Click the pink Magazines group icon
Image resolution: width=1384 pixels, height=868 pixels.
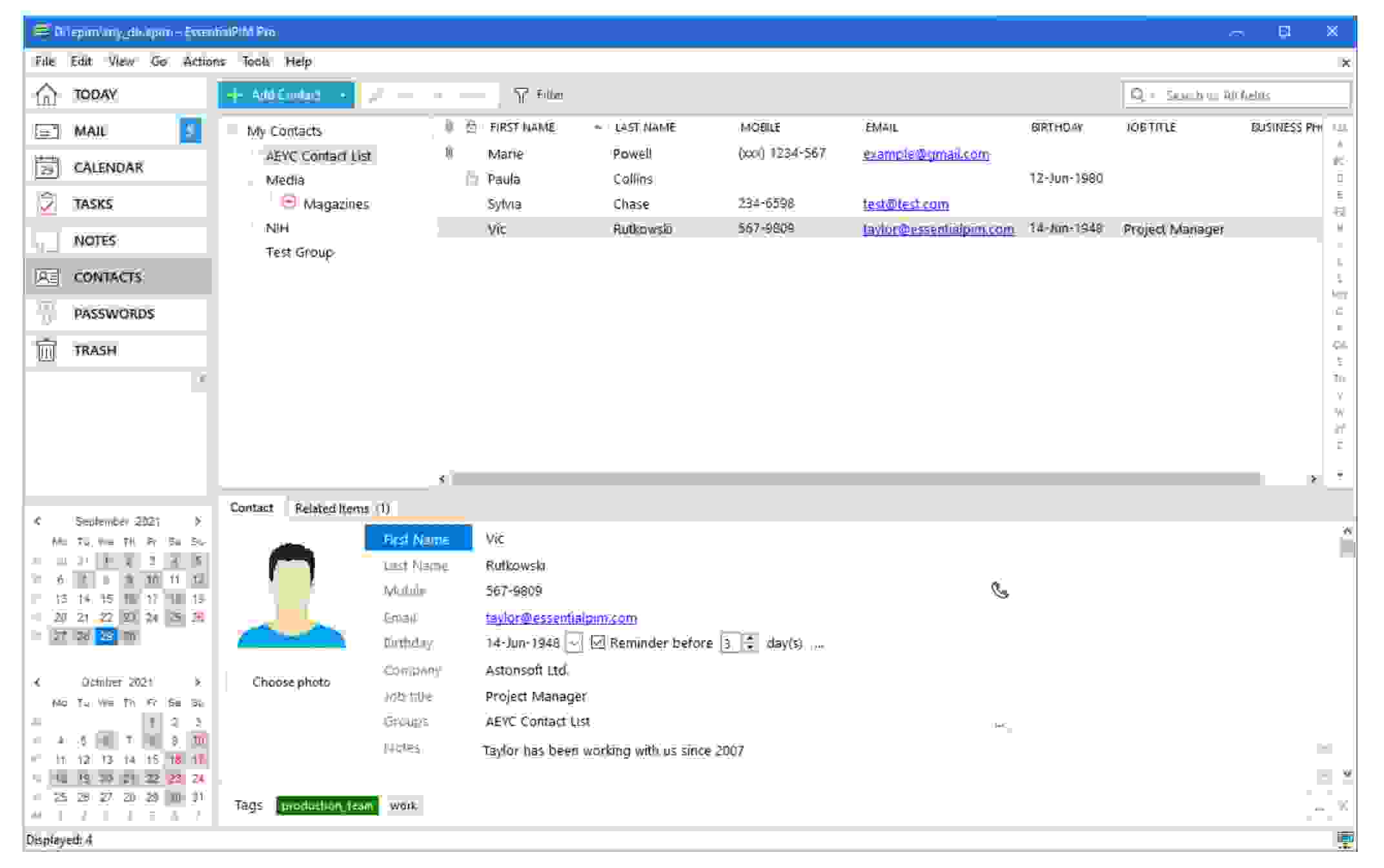click(x=289, y=203)
